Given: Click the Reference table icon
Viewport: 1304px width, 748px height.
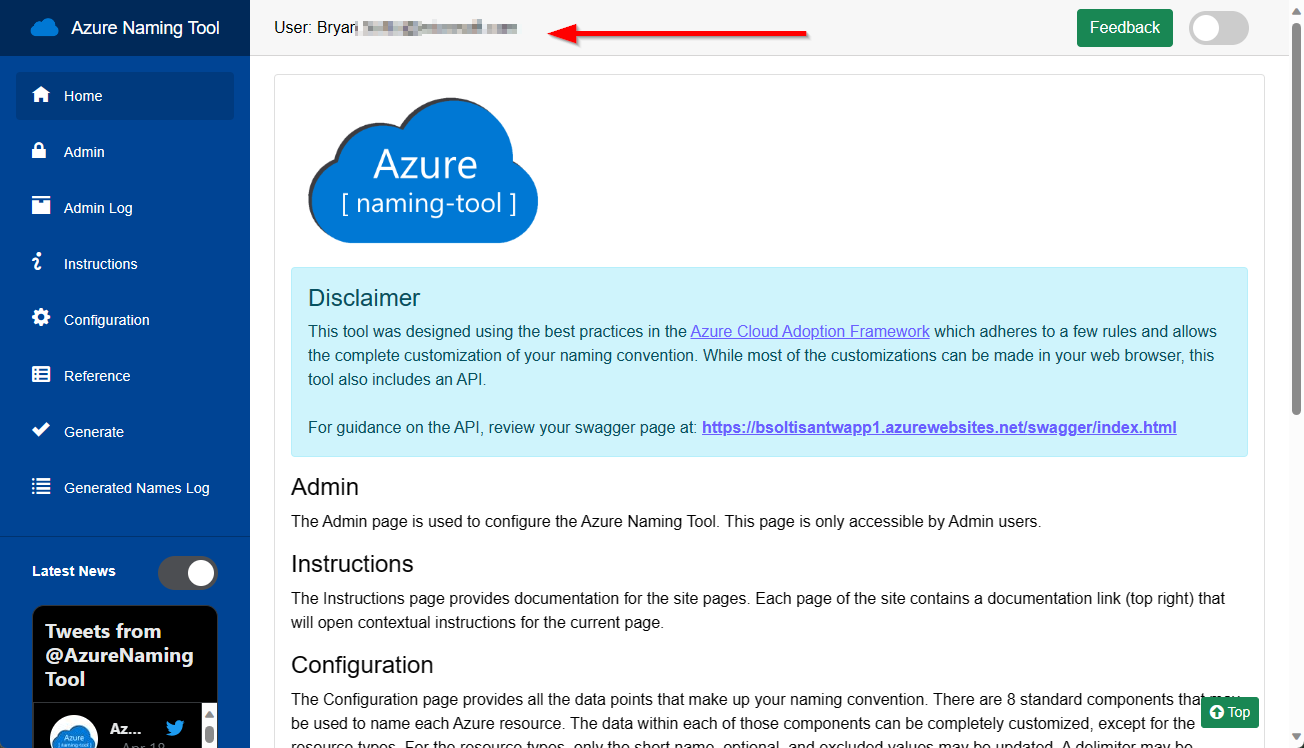Looking at the screenshot, I should 41,375.
